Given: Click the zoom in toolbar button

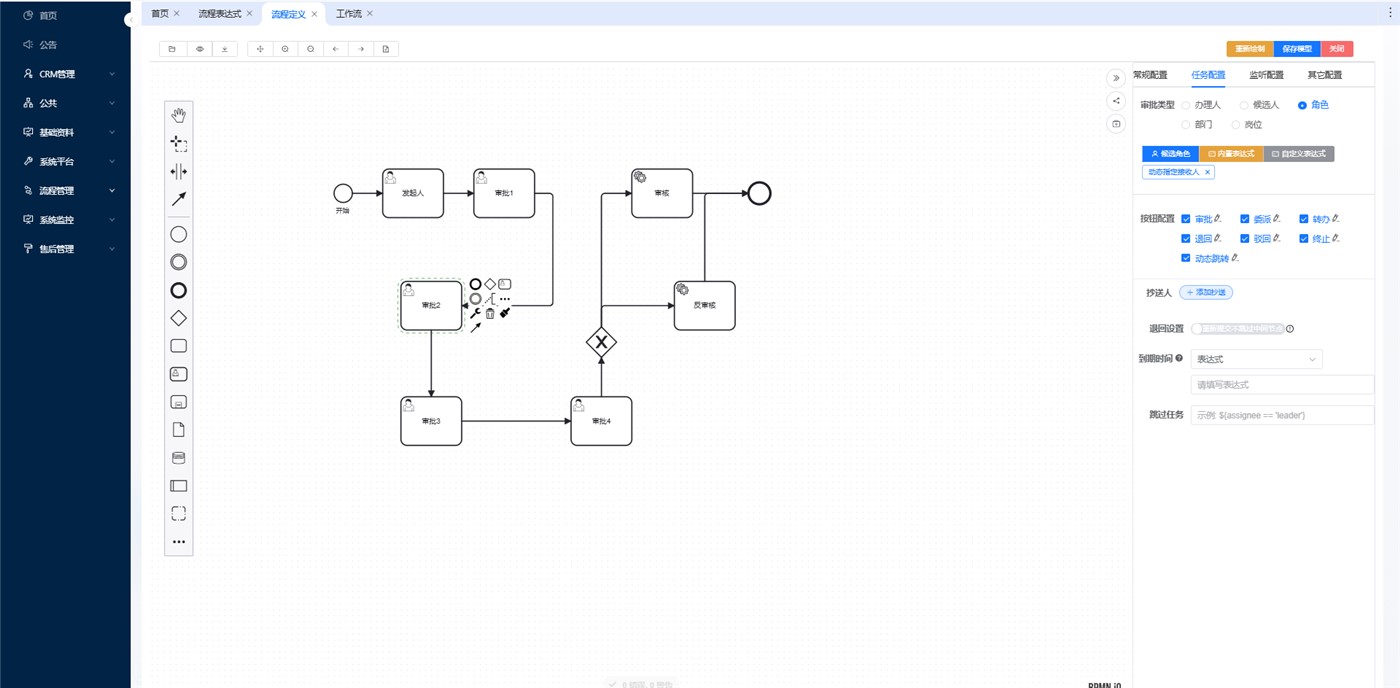Looking at the screenshot, I should (x=285, y=49).
